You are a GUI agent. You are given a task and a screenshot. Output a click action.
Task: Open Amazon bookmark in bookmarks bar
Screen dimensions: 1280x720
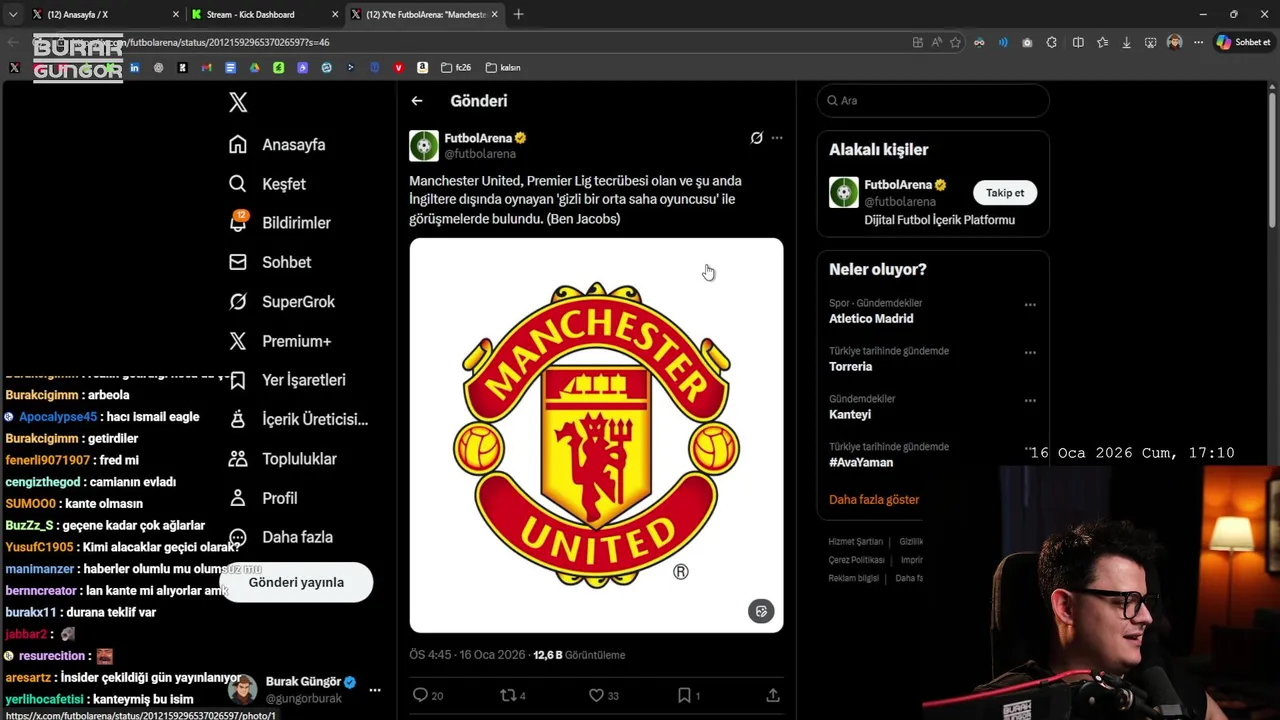pos(423,68)
